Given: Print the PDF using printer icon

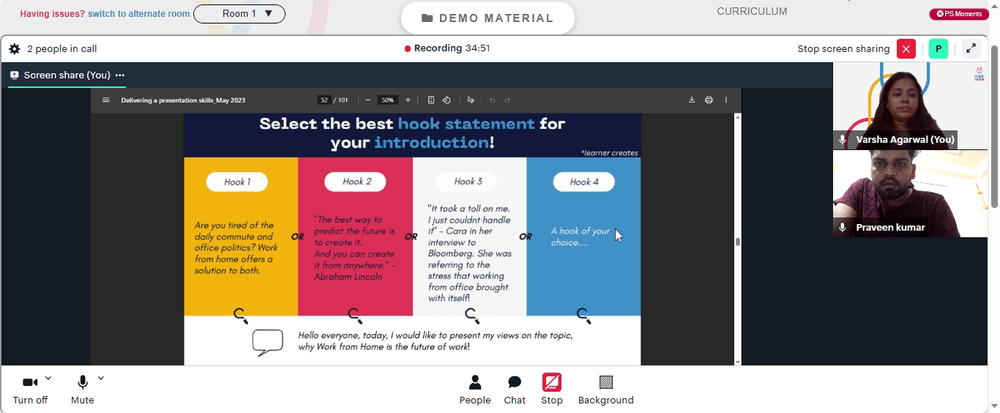Looking at the screenshot, I should pyautogui.click(x=709, y=100).
